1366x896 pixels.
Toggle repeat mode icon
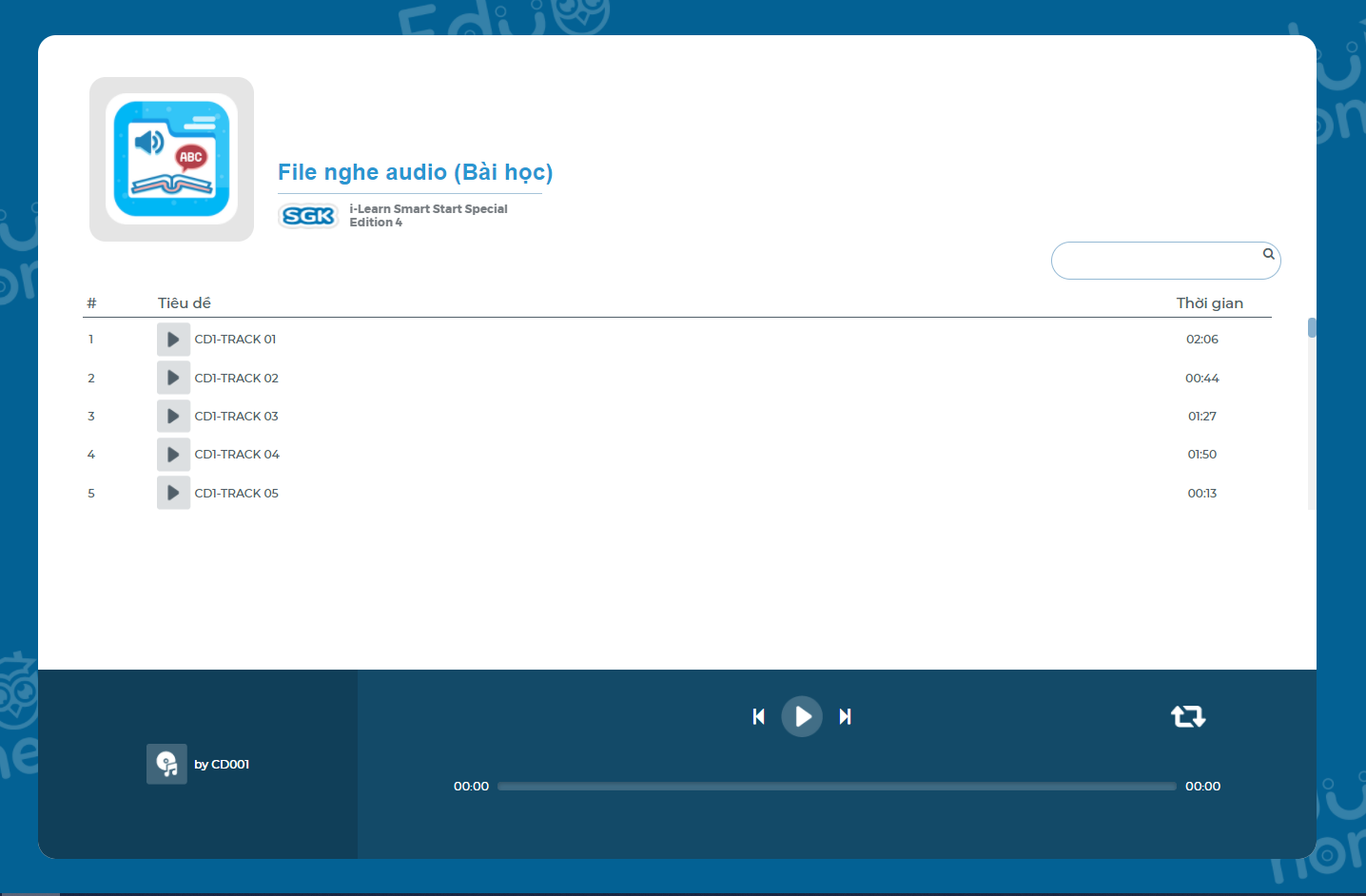[x=1188, y=716]
